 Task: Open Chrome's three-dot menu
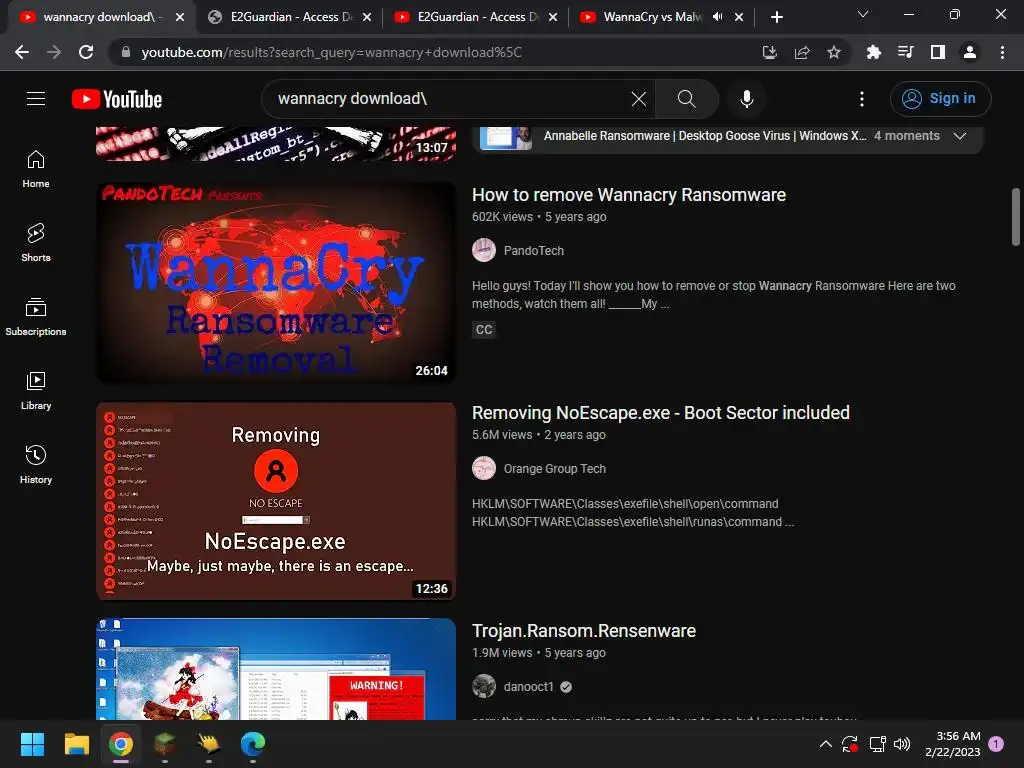1002,52
